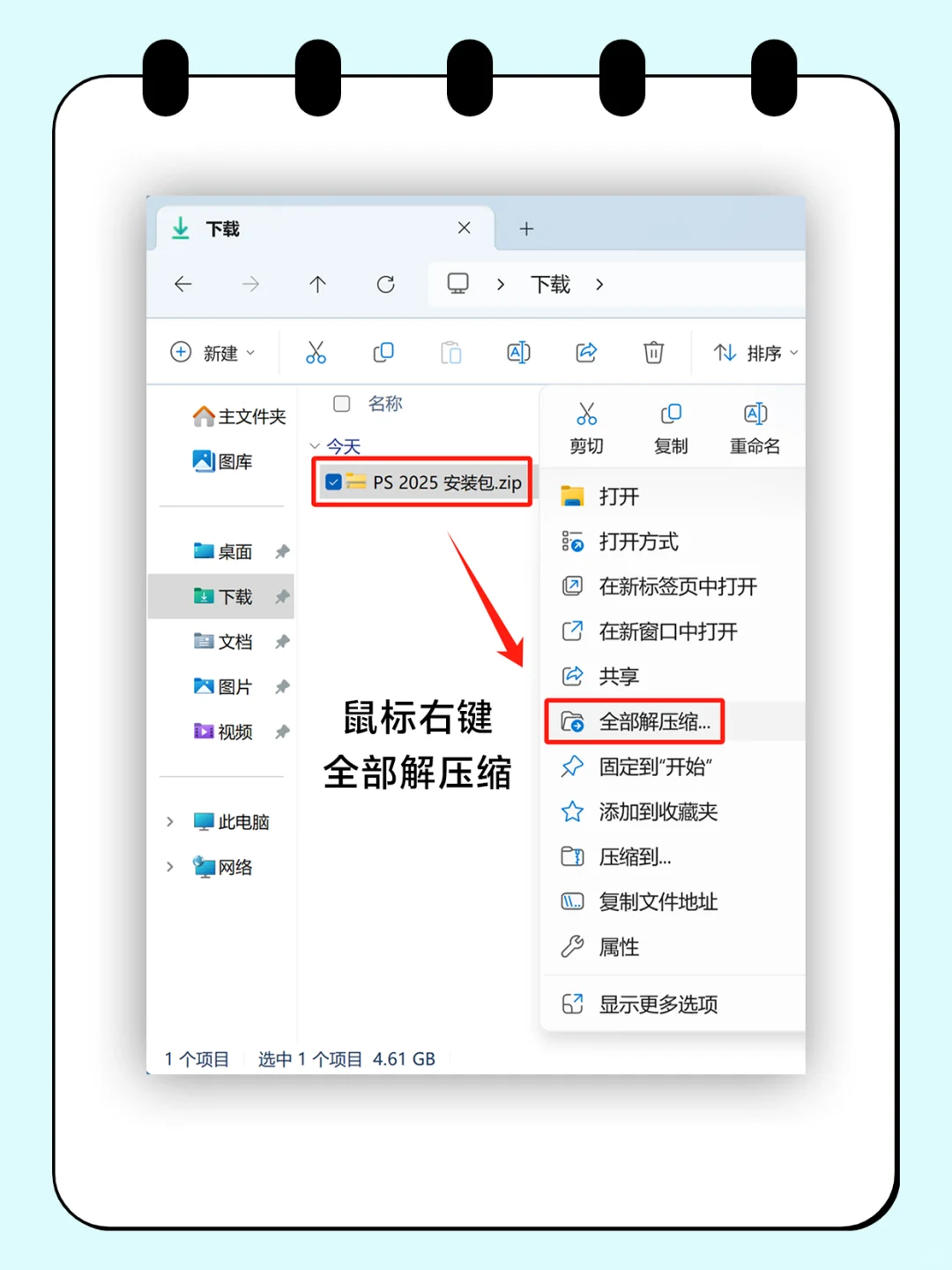The image size is (952, 1270).
Task: Open 桌面 in sidebar
Action: 223,551
